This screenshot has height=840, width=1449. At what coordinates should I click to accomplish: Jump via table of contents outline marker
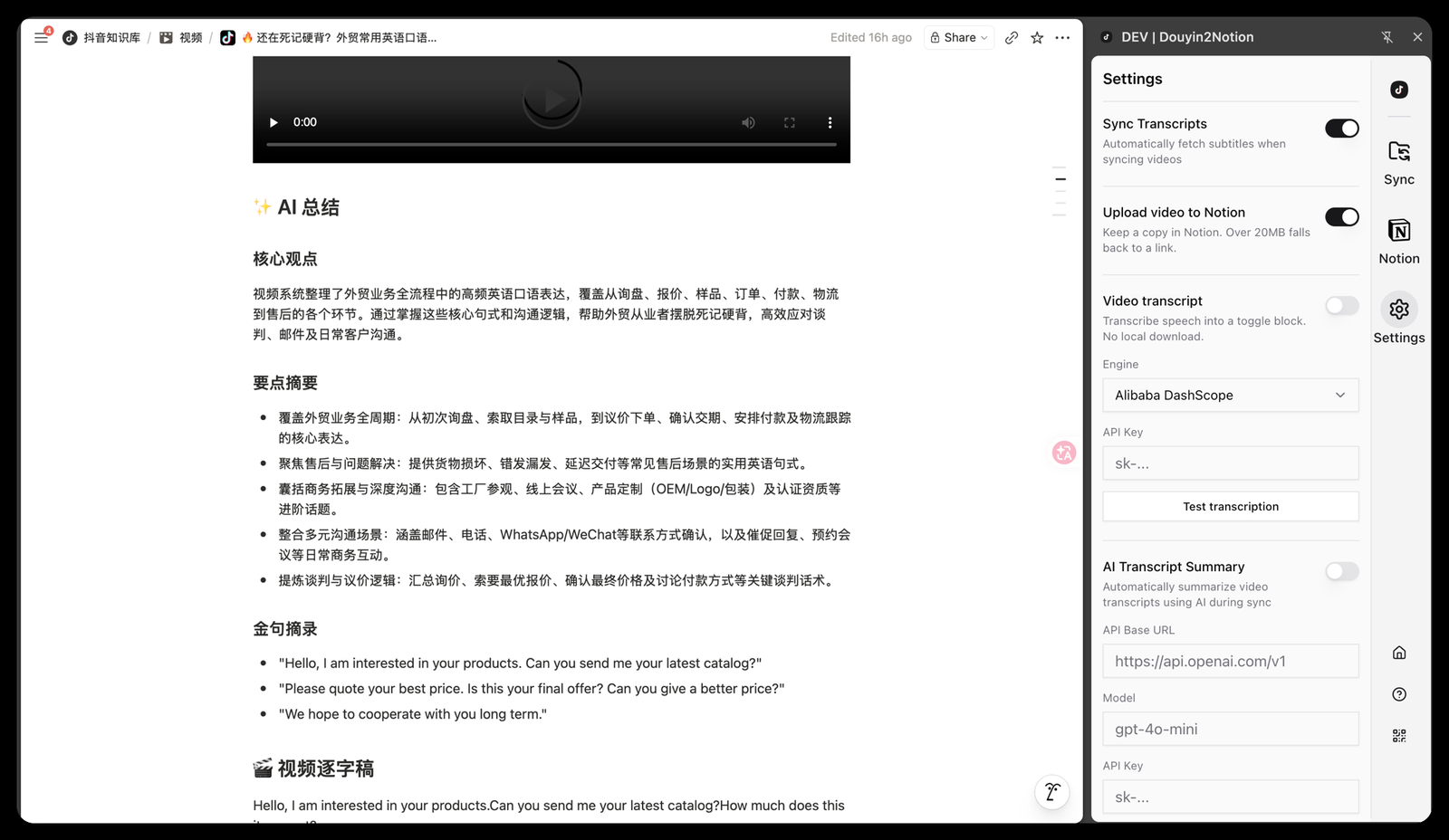pyautogui.click(x=1060, y=179)
